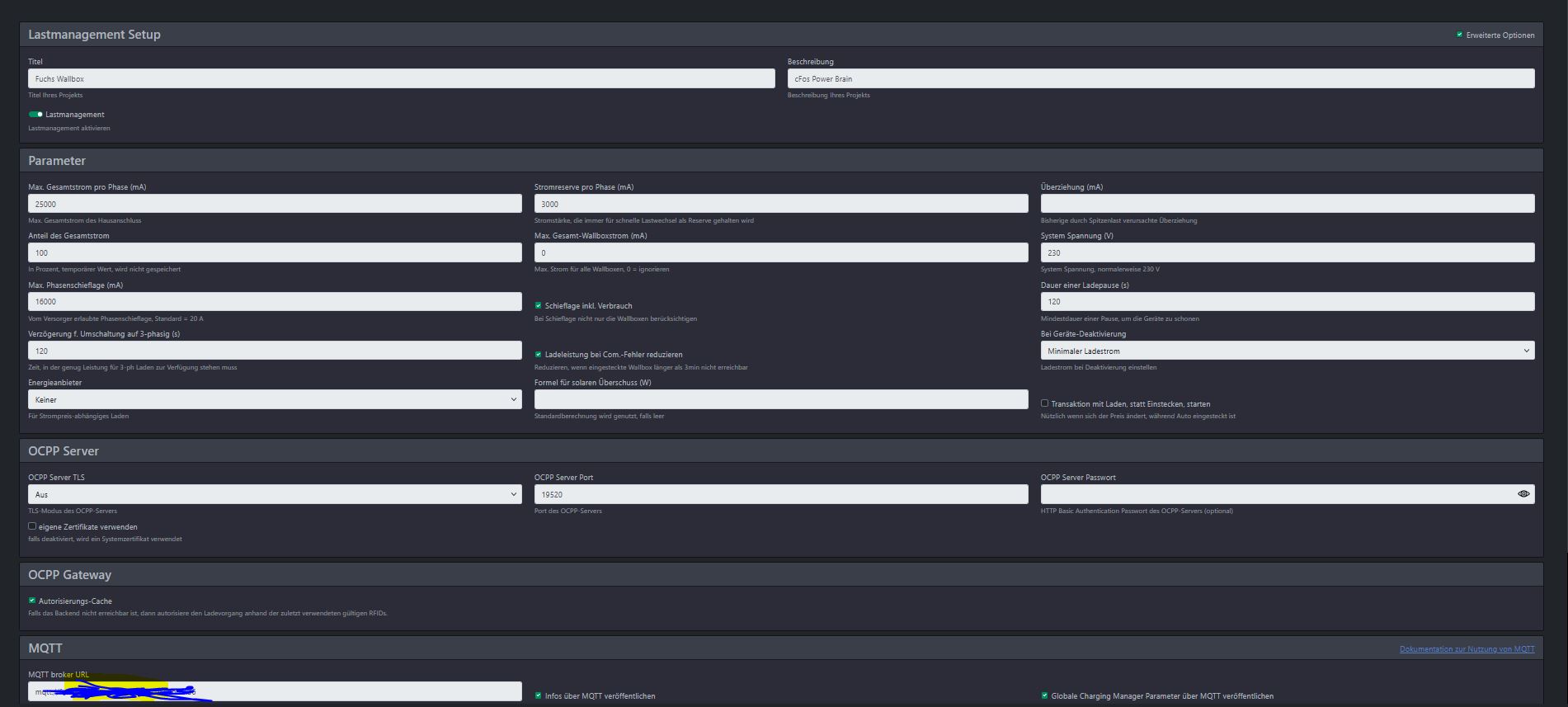1568x707 pixels.
Task: Click Stromreserve pro Phase field
Action: pos(781,204)
